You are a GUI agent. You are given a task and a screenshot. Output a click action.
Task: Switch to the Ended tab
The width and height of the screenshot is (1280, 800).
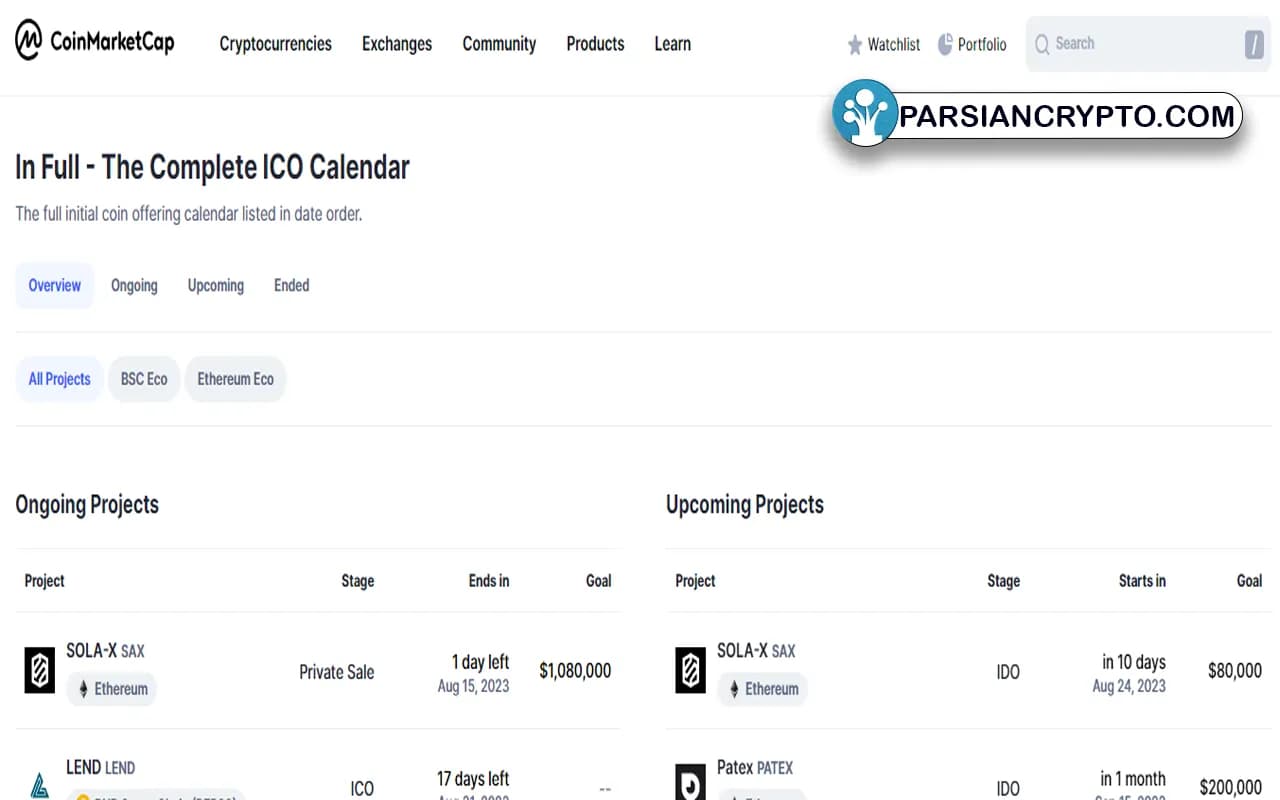pyautogui.click(x=292, y=285)
